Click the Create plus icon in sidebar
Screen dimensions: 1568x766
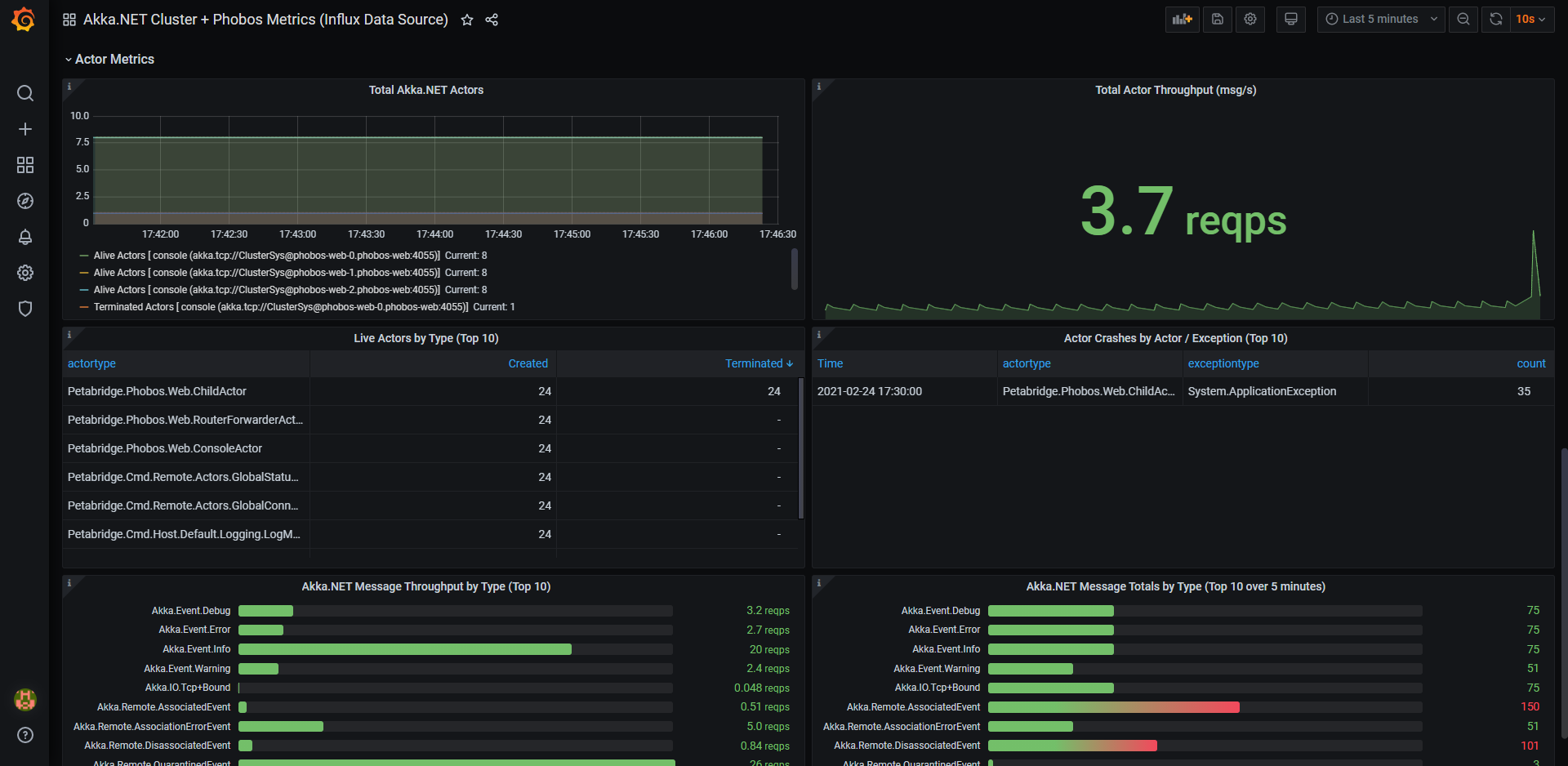click(25, 129)
